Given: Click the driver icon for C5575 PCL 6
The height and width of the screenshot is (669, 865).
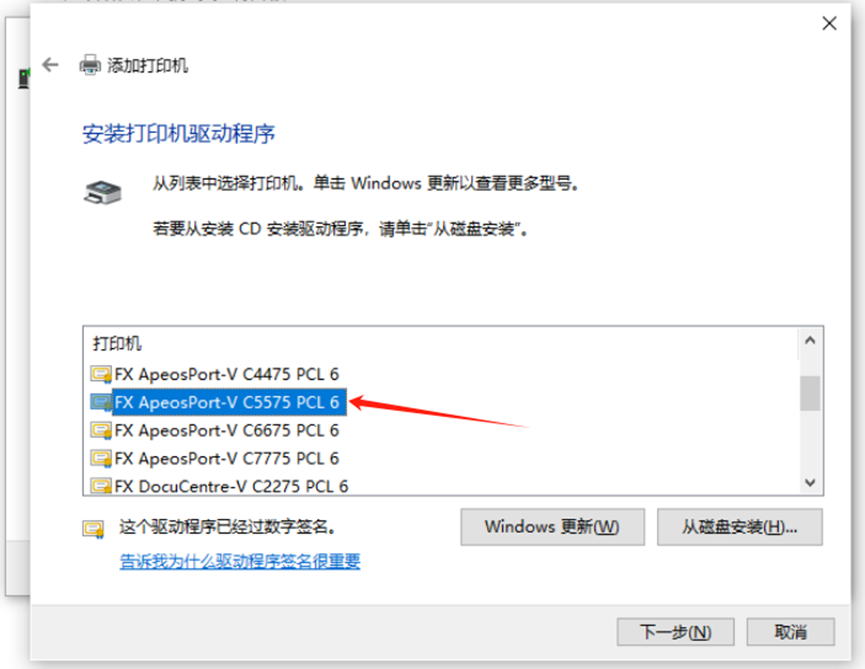Looking at the screenshot, I should (x=101, y=403).
